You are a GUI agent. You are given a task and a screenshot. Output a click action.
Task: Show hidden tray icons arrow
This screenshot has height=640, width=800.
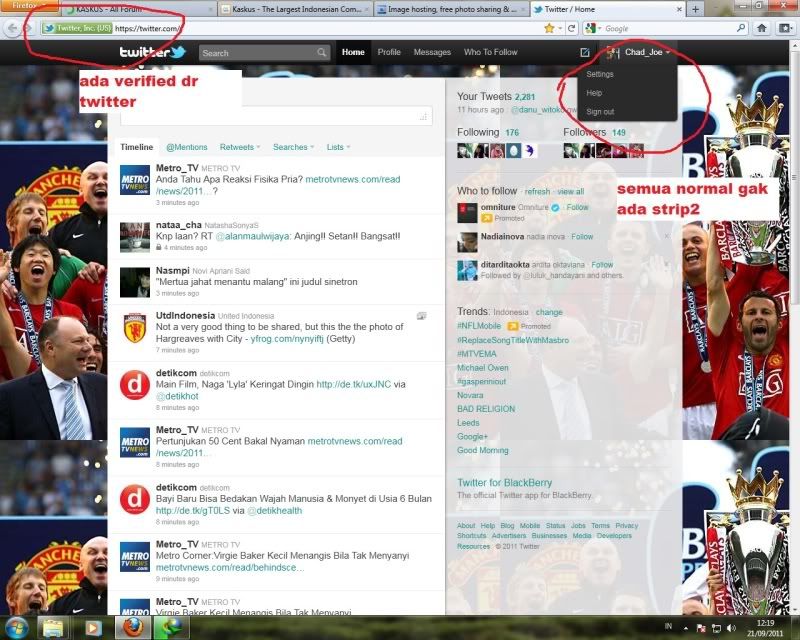click(686, 628)
